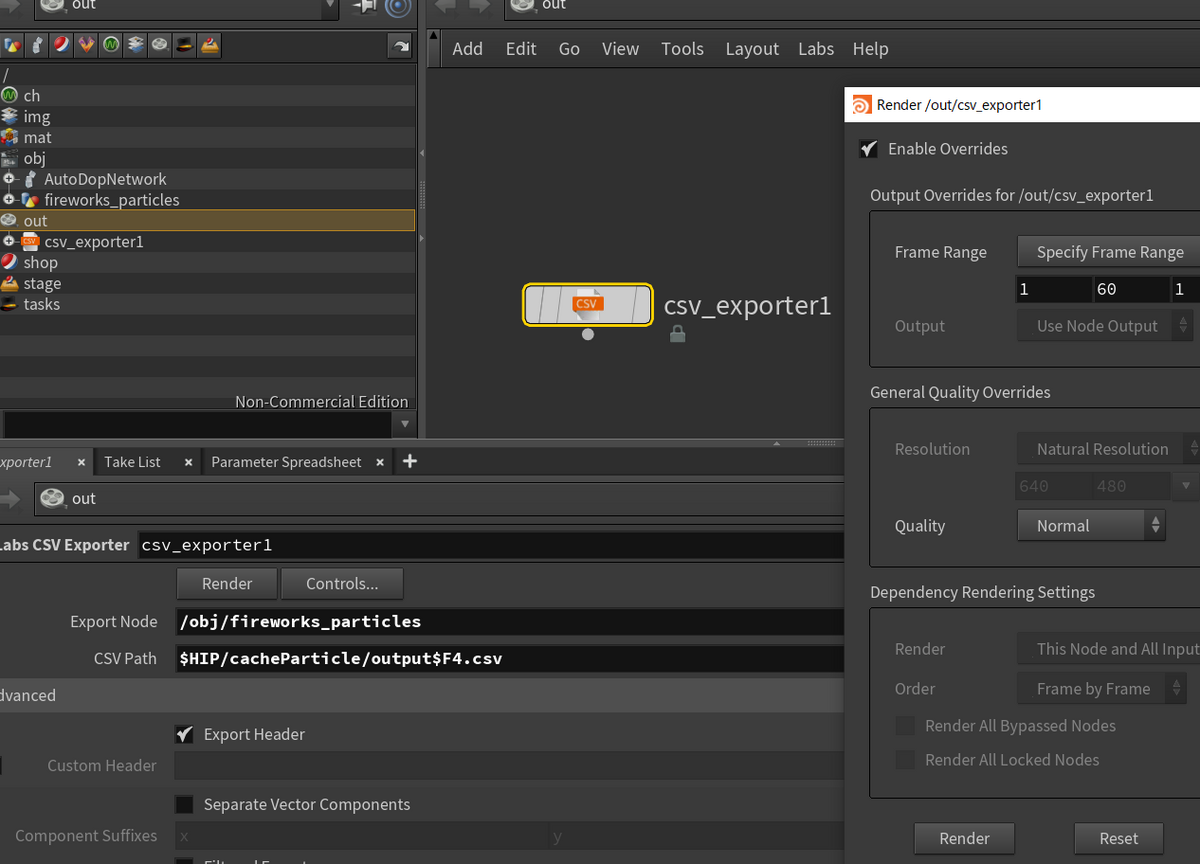Click the pin icon beside the top-left path bar
Image resolution: width=1200 pixels, height=864 pixels.
(x=365, y=7)
